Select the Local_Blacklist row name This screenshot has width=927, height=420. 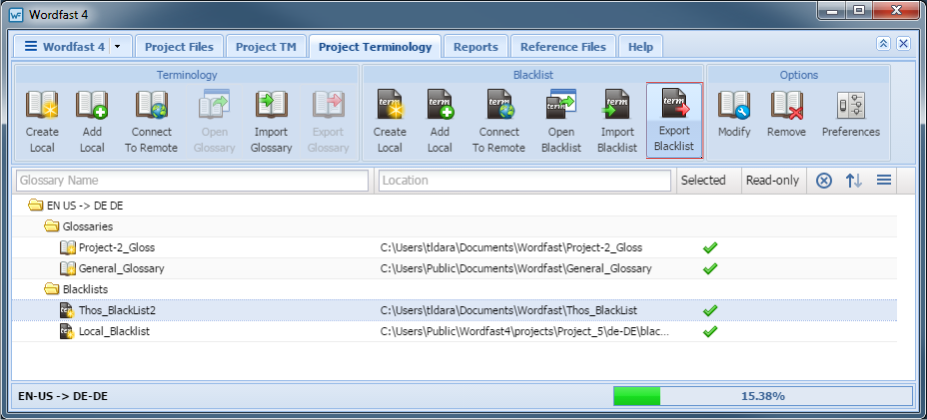point(114,331)
